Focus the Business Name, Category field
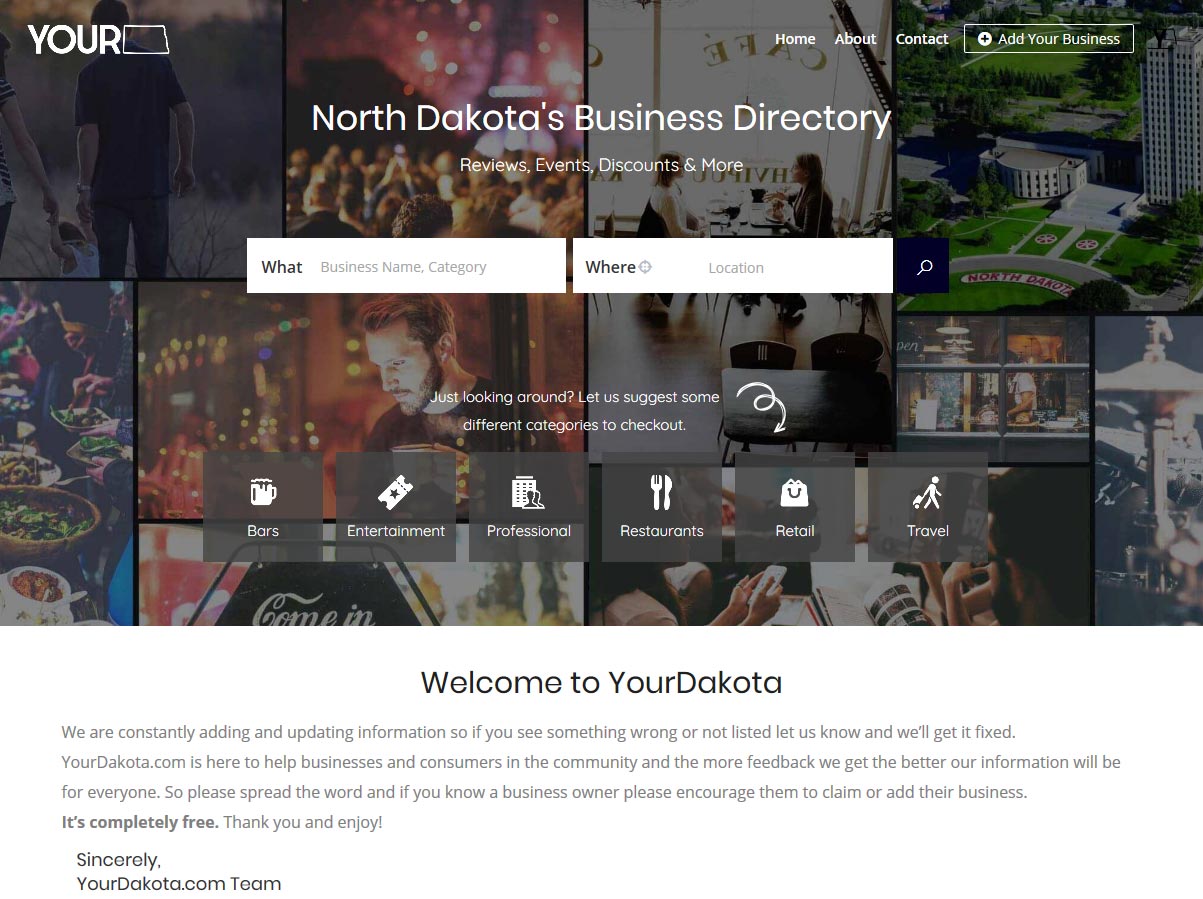This screenshot has width=1203, height=899. pyautogui.click(x=439, y=267)
